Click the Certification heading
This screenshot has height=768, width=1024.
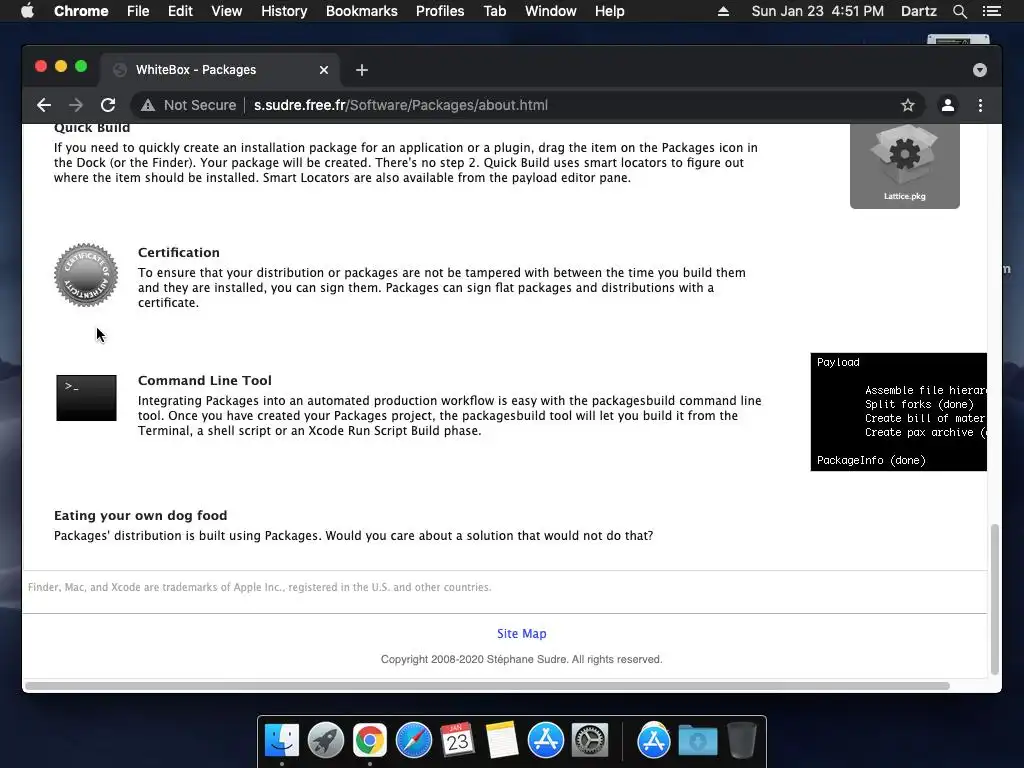[x=179, y=253]
